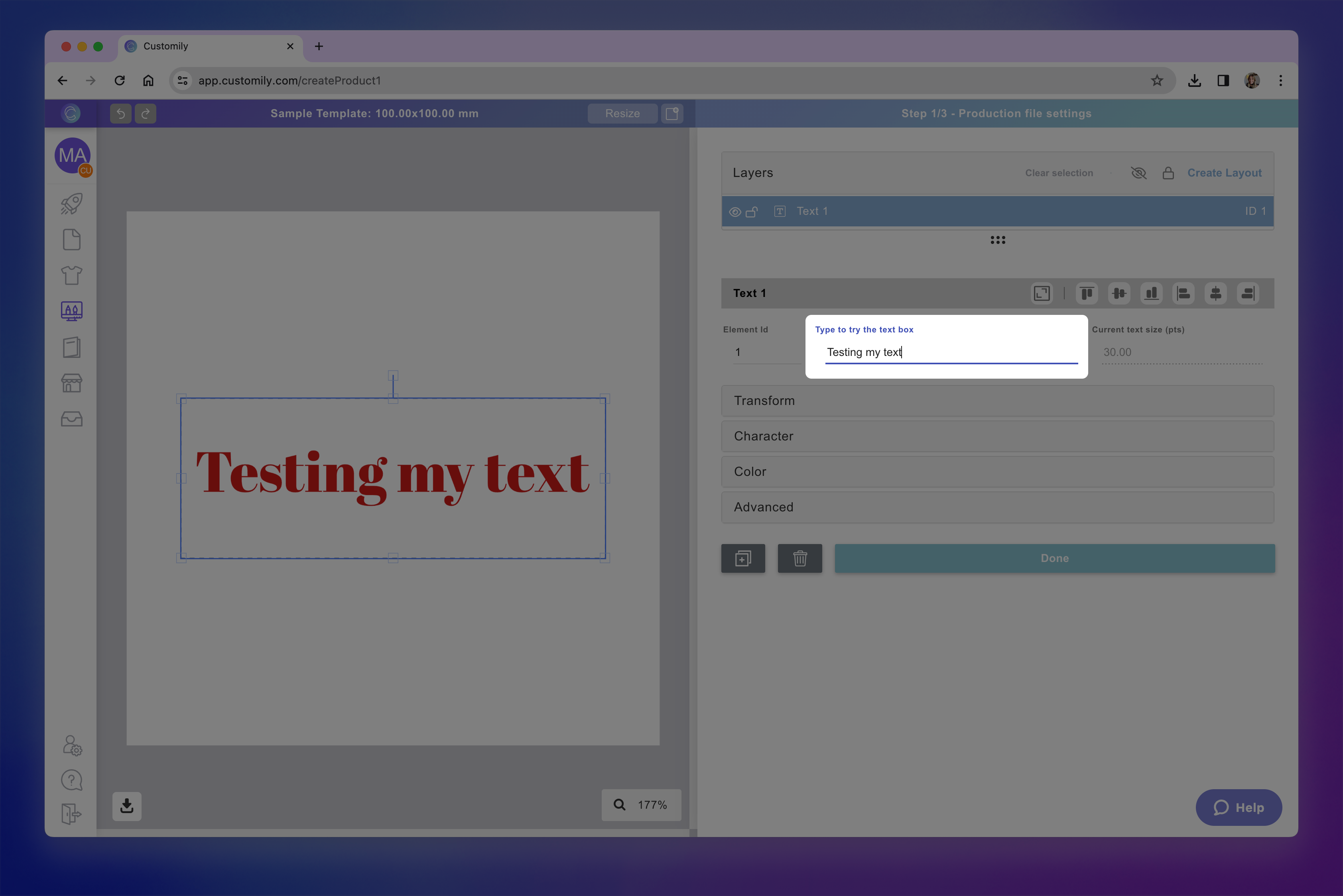Duplicate the Text 1 element
Viewport: 1343px width, 896px height.
pos(743,558)
